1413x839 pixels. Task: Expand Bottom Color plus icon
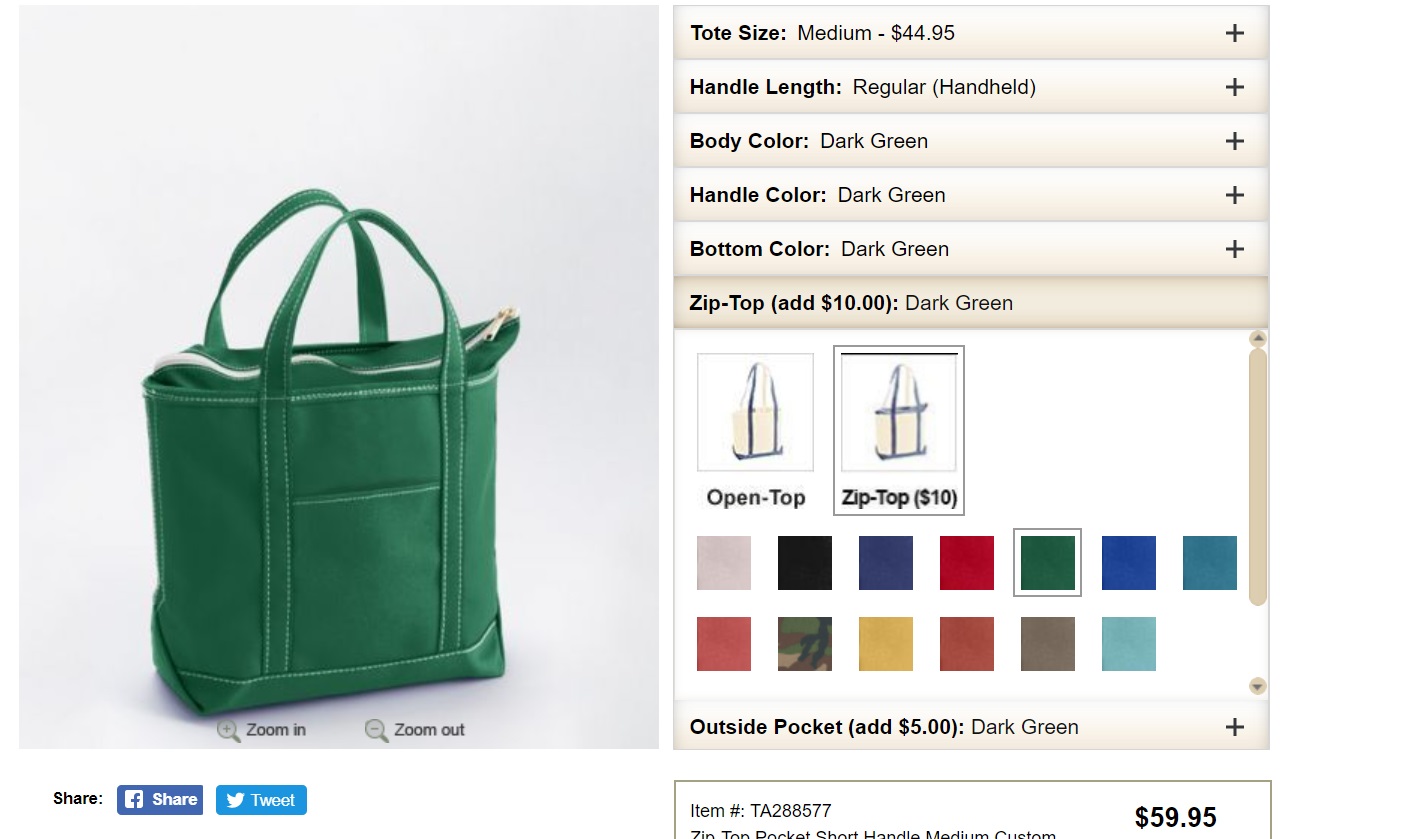(1235, 249)
